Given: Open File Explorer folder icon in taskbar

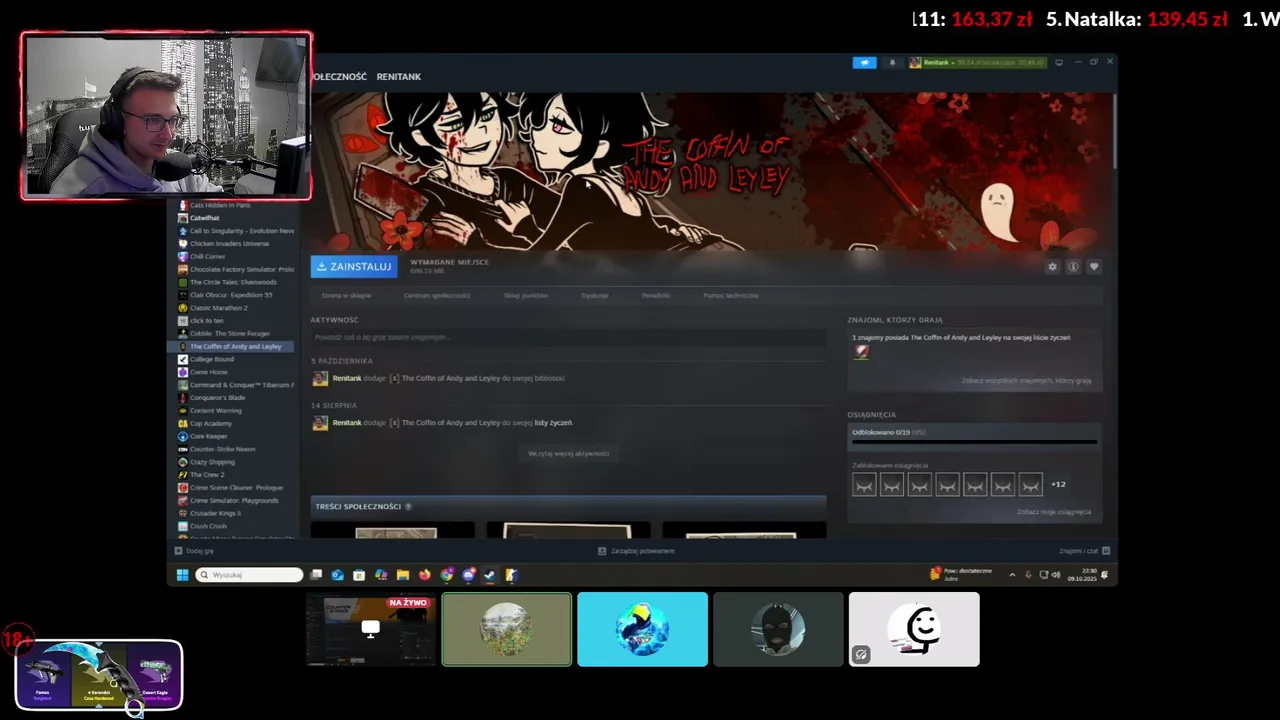Looking at the screenshot, I should pos(402,575).
